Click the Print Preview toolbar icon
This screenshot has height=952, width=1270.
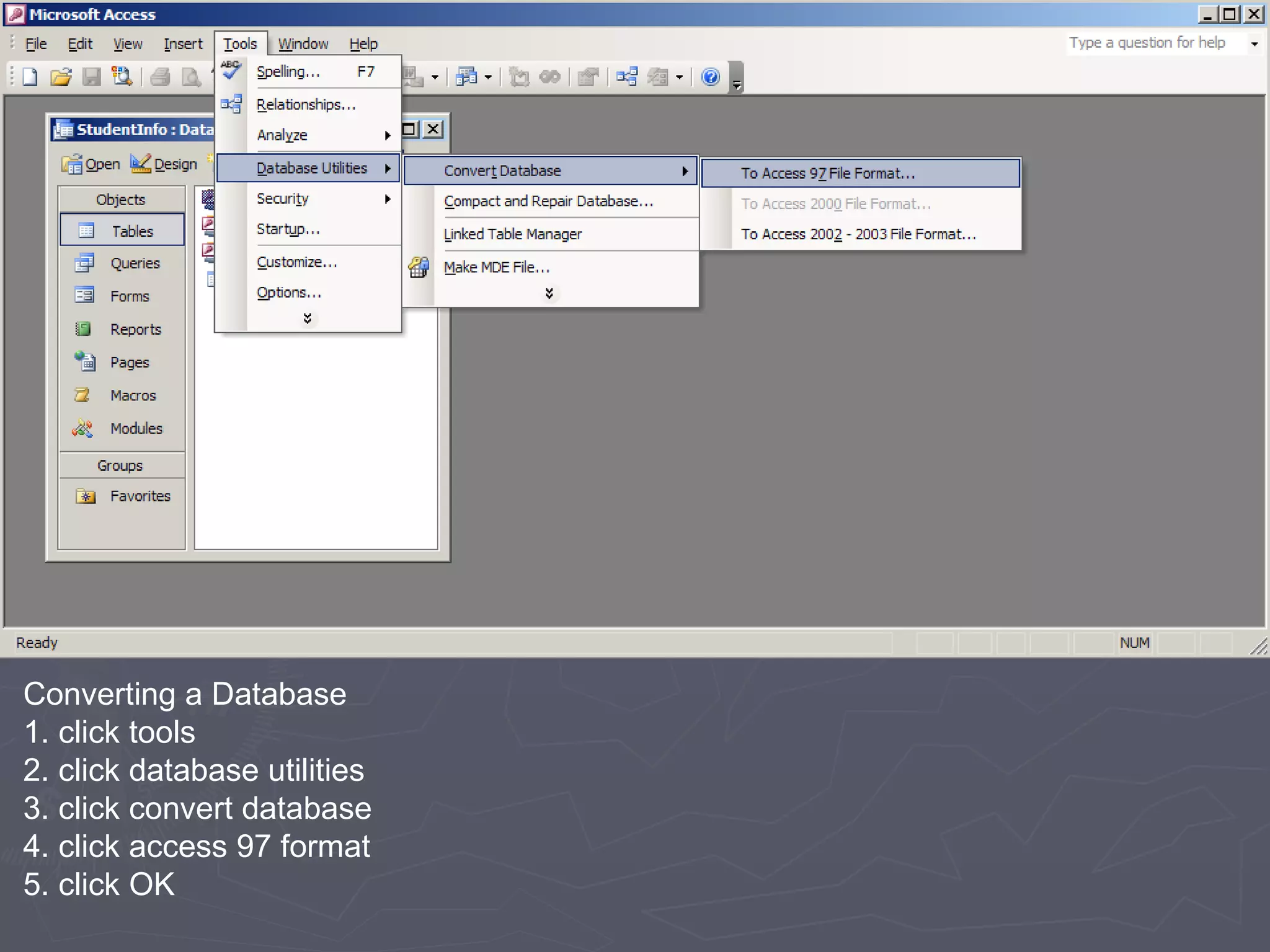190,77
